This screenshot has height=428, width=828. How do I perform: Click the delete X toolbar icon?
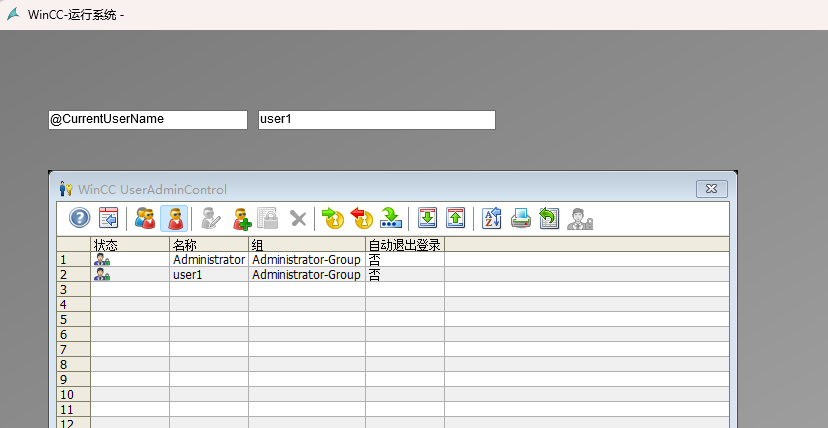(x=297, y=218)
